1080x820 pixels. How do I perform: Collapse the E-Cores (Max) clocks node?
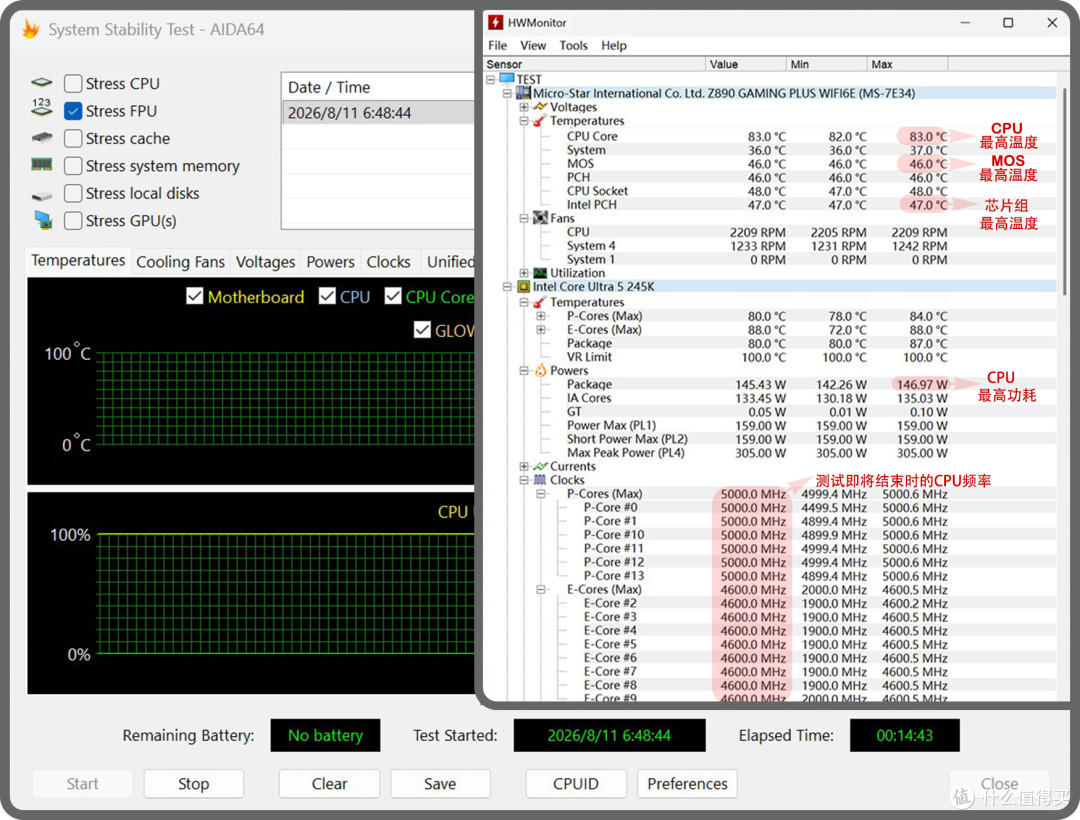541,589
